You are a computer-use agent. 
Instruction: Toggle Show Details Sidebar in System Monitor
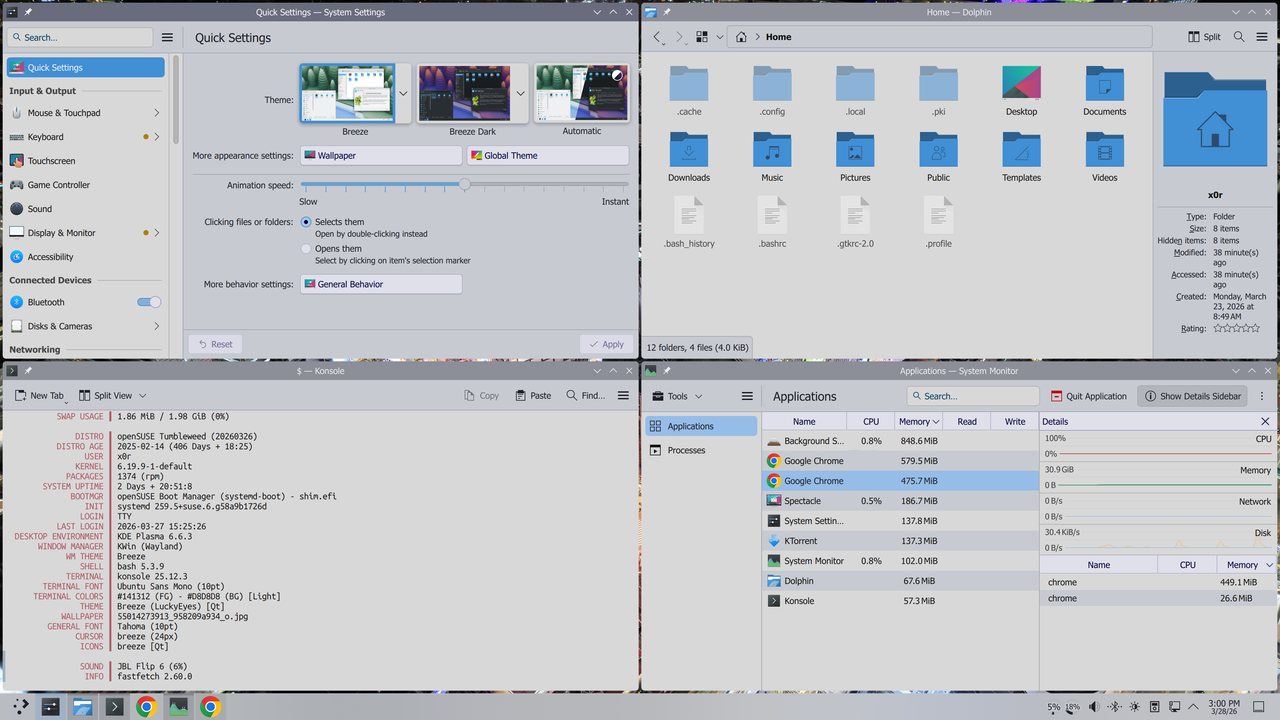[1193, 396]
